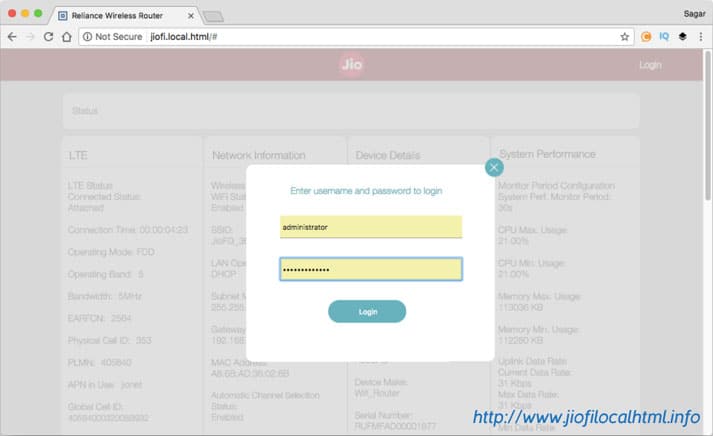Open the Chrome three-dot menu
This screenshot has height=436, width=713.
tap(701, 37)
